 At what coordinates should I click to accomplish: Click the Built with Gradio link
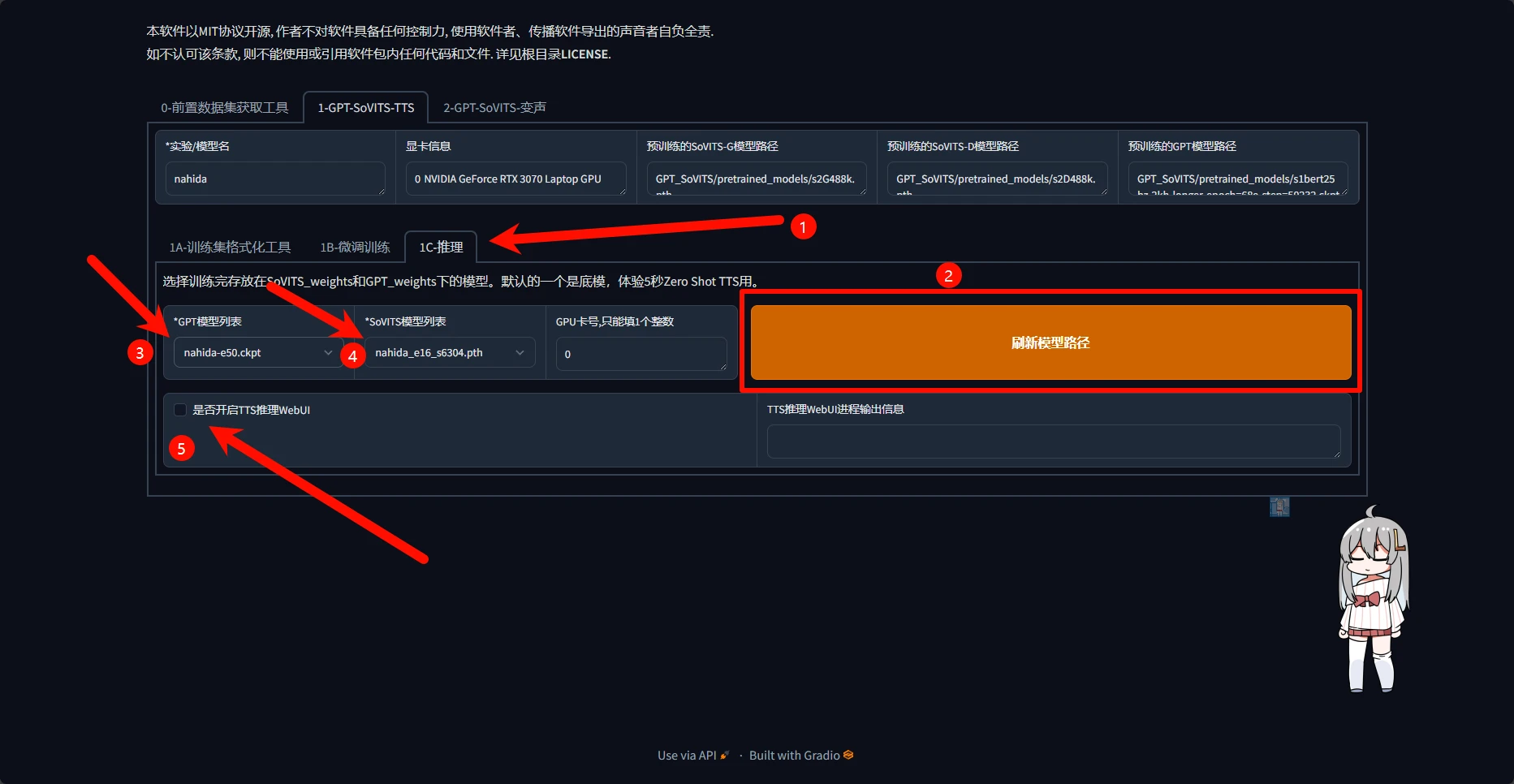click(x=794, y=756)
